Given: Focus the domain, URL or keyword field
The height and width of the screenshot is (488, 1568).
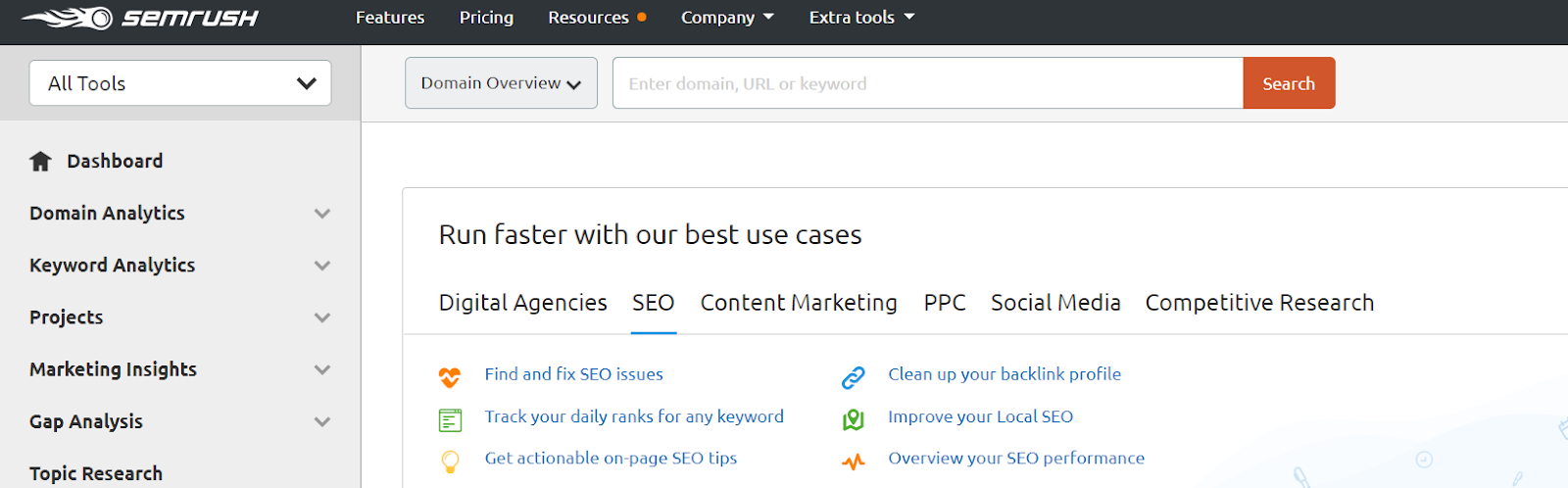Looking at the screenshot, I should [x=927, y=83].
